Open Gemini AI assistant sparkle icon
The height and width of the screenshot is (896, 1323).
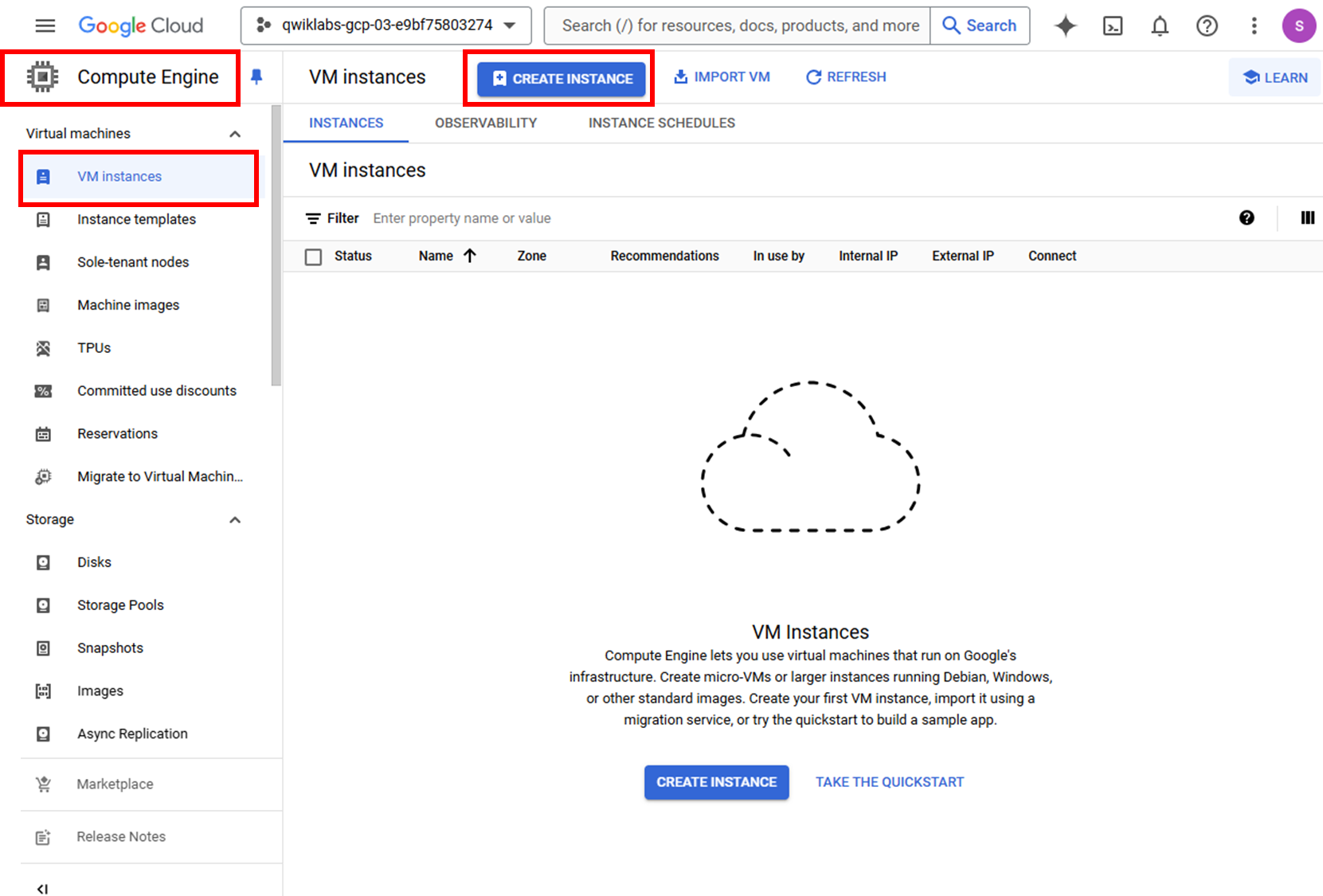(1065, 25)
